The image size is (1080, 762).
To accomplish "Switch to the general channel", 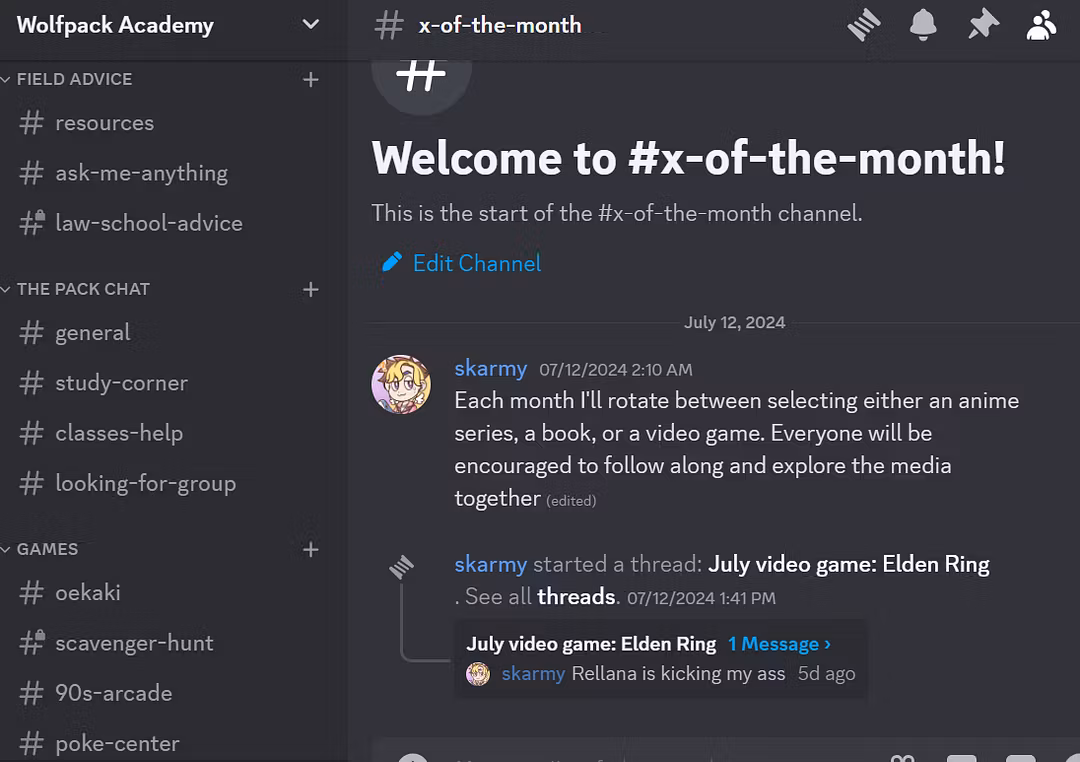I will pyautogui.click(x=93, y=333).
